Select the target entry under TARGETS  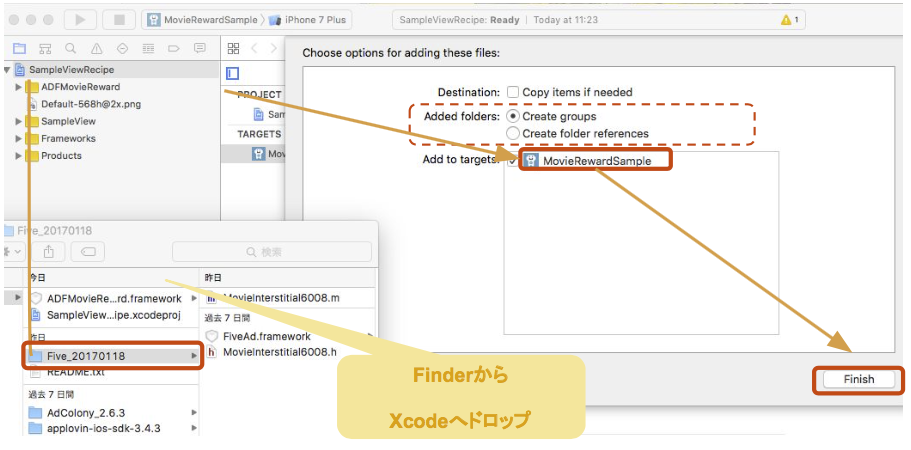(269, 154)
